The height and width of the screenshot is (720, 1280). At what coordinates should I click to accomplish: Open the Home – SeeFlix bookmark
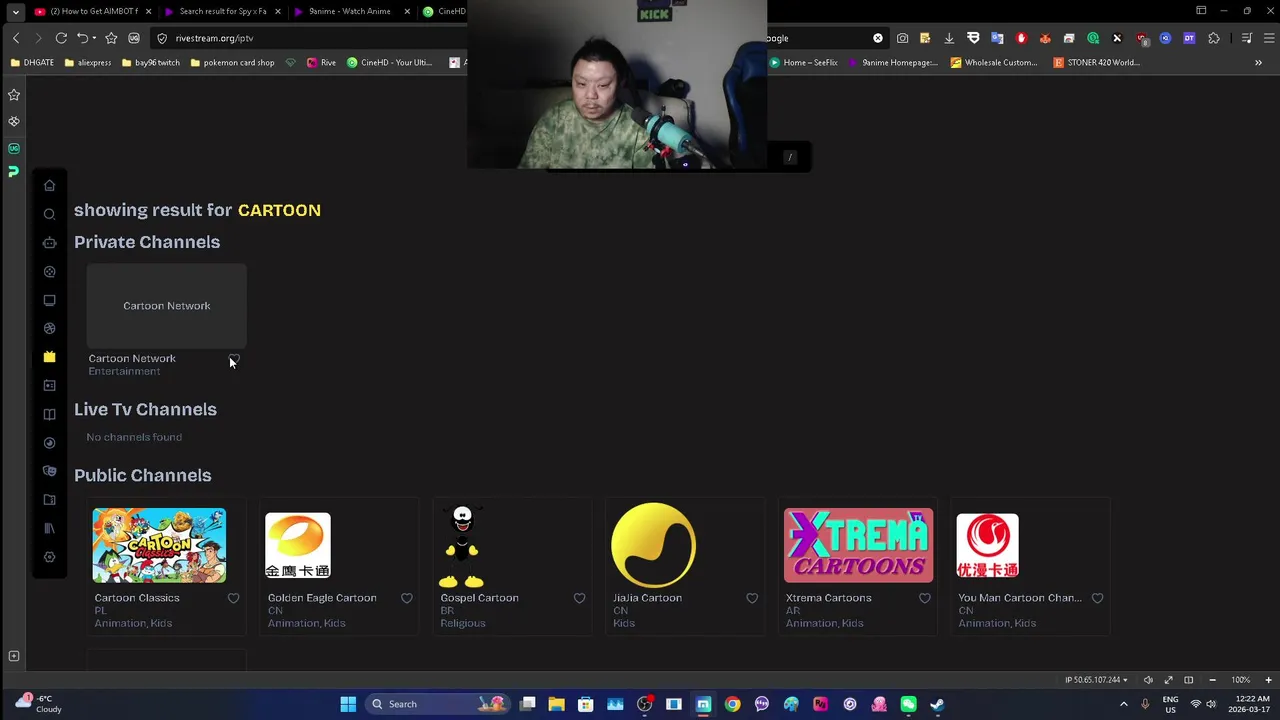803,62
